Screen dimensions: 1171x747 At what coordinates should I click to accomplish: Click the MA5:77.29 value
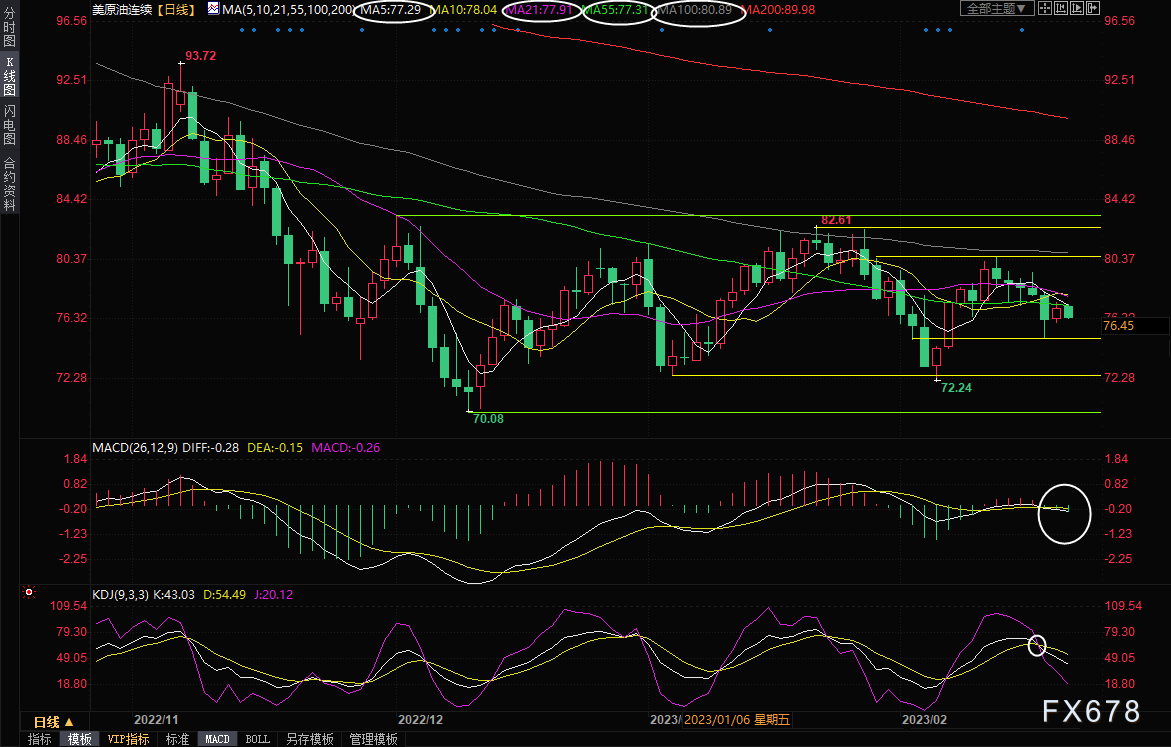point(391,10)
